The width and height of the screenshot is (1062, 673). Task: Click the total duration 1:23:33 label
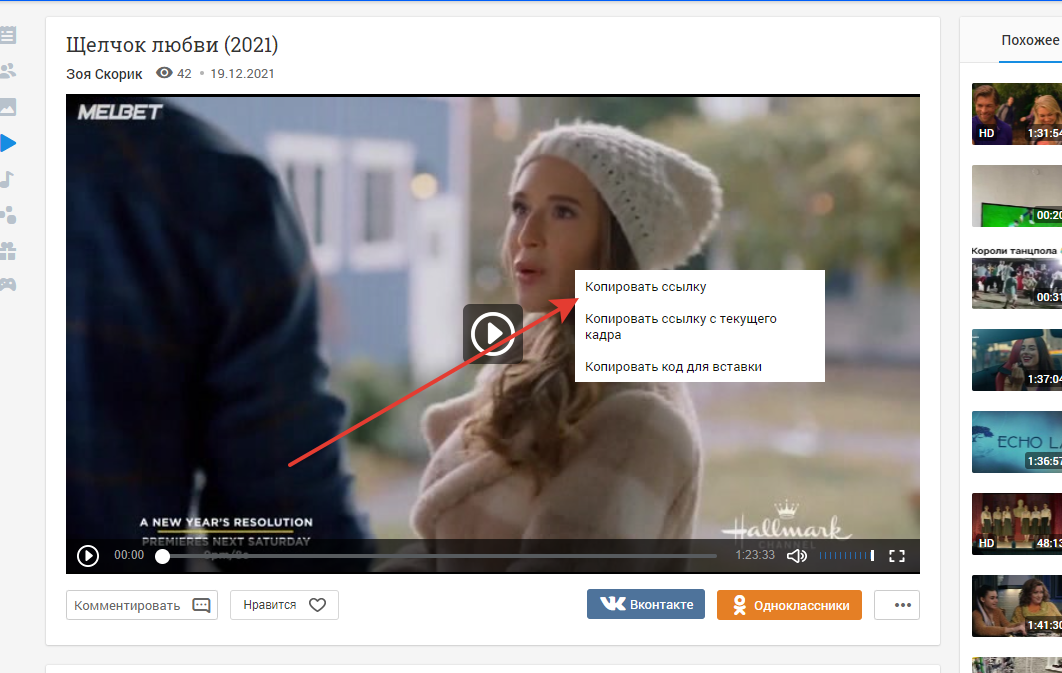(x=755, y=555)
